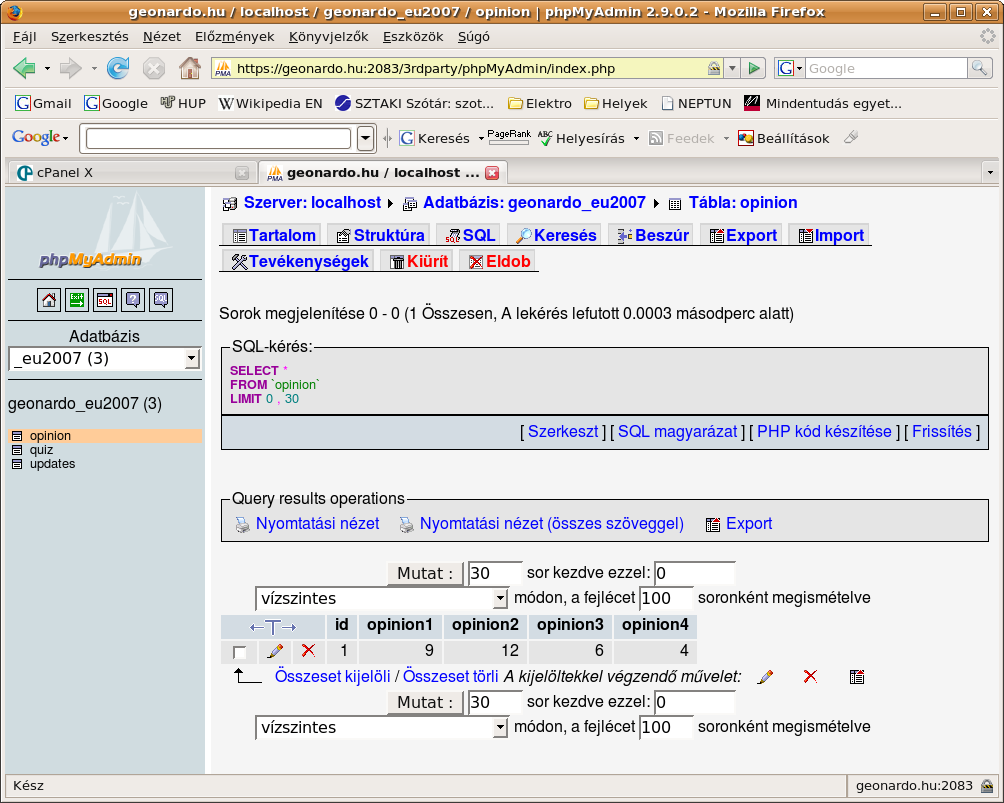Open the Wikipedia EN bookmark

[270, 103]
